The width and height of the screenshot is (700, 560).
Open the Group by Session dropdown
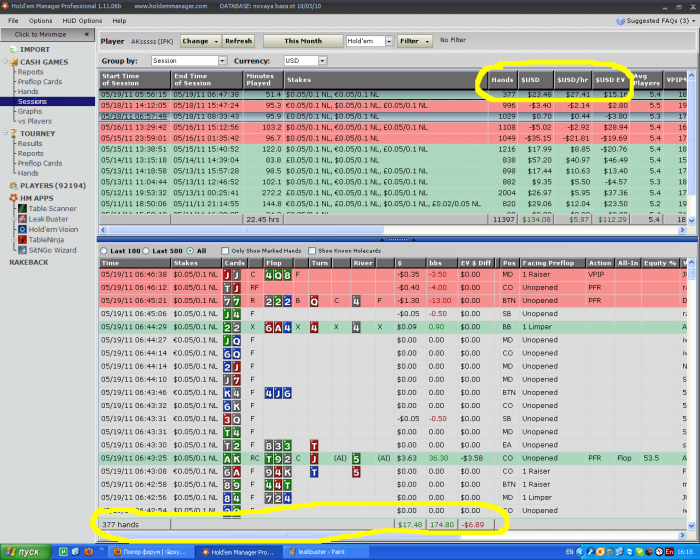[x=222, y=61]
